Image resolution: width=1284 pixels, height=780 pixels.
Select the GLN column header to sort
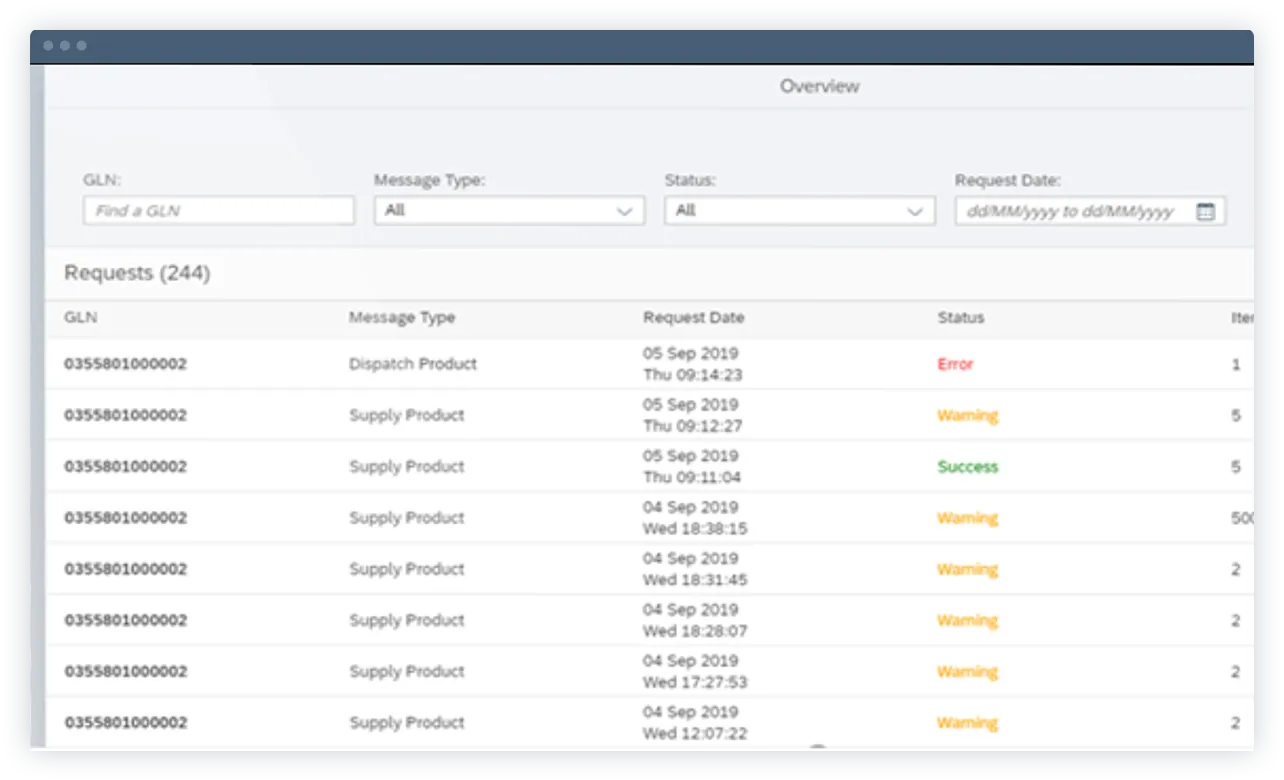coord(81,317)
